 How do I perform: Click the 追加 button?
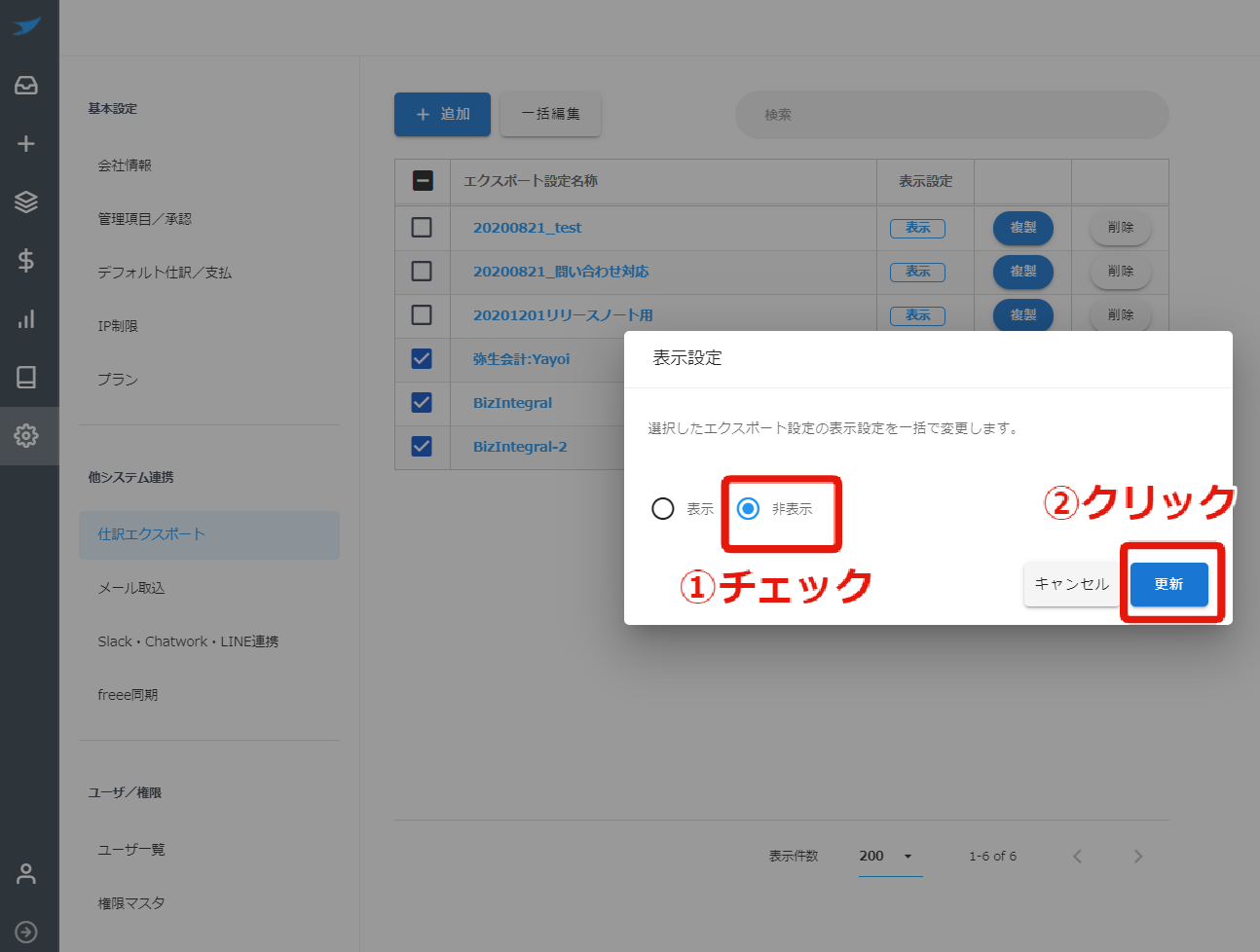tap(442, 114)
